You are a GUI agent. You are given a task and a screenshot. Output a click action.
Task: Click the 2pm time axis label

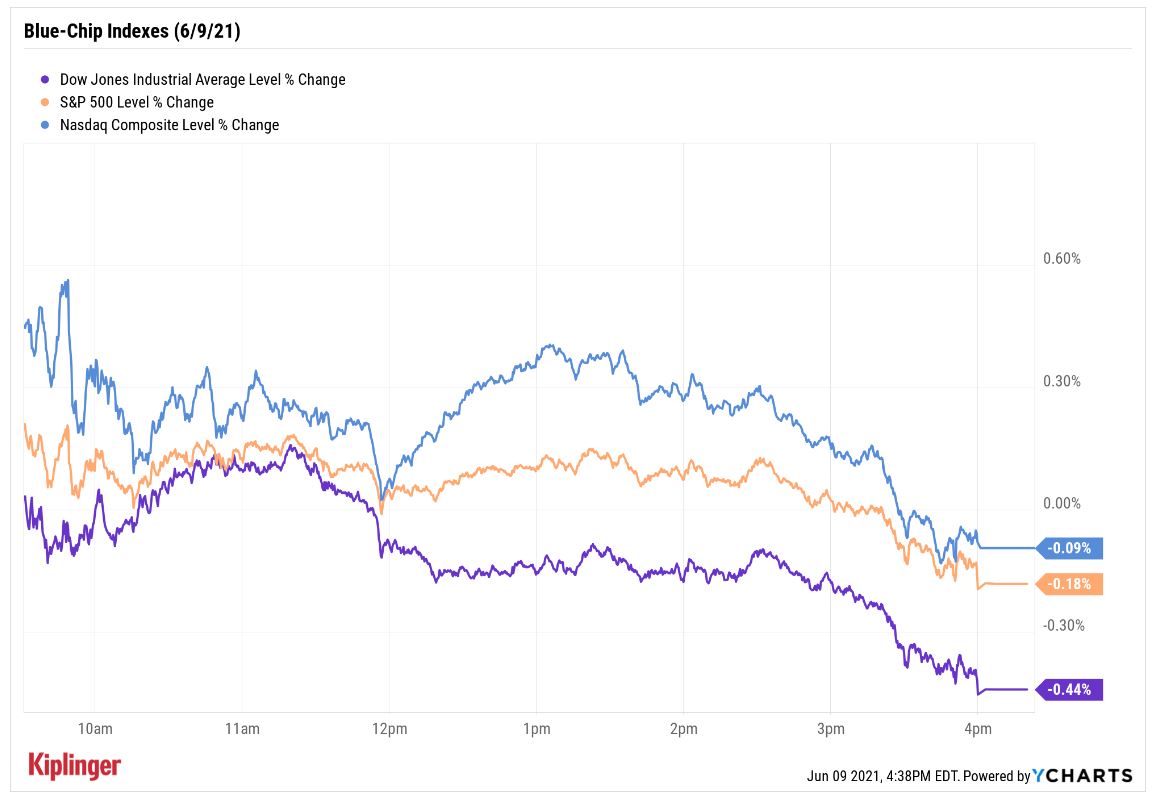pyautogui.click(x=683, y=728)
